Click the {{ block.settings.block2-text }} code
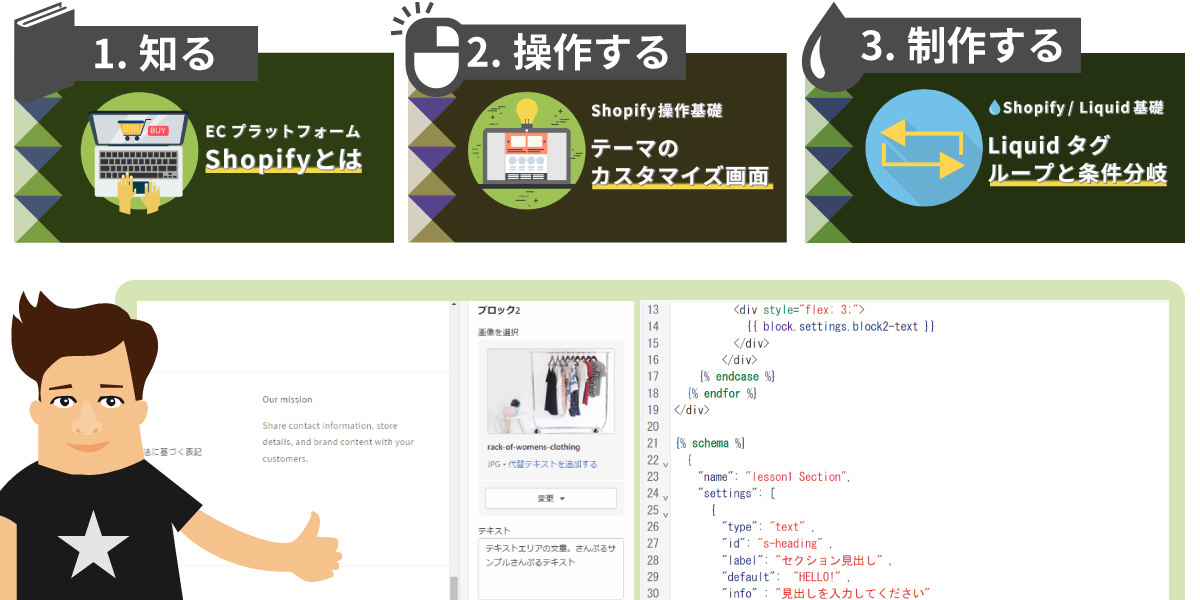This screenshot has height=600, width=1200. [840, 326]
